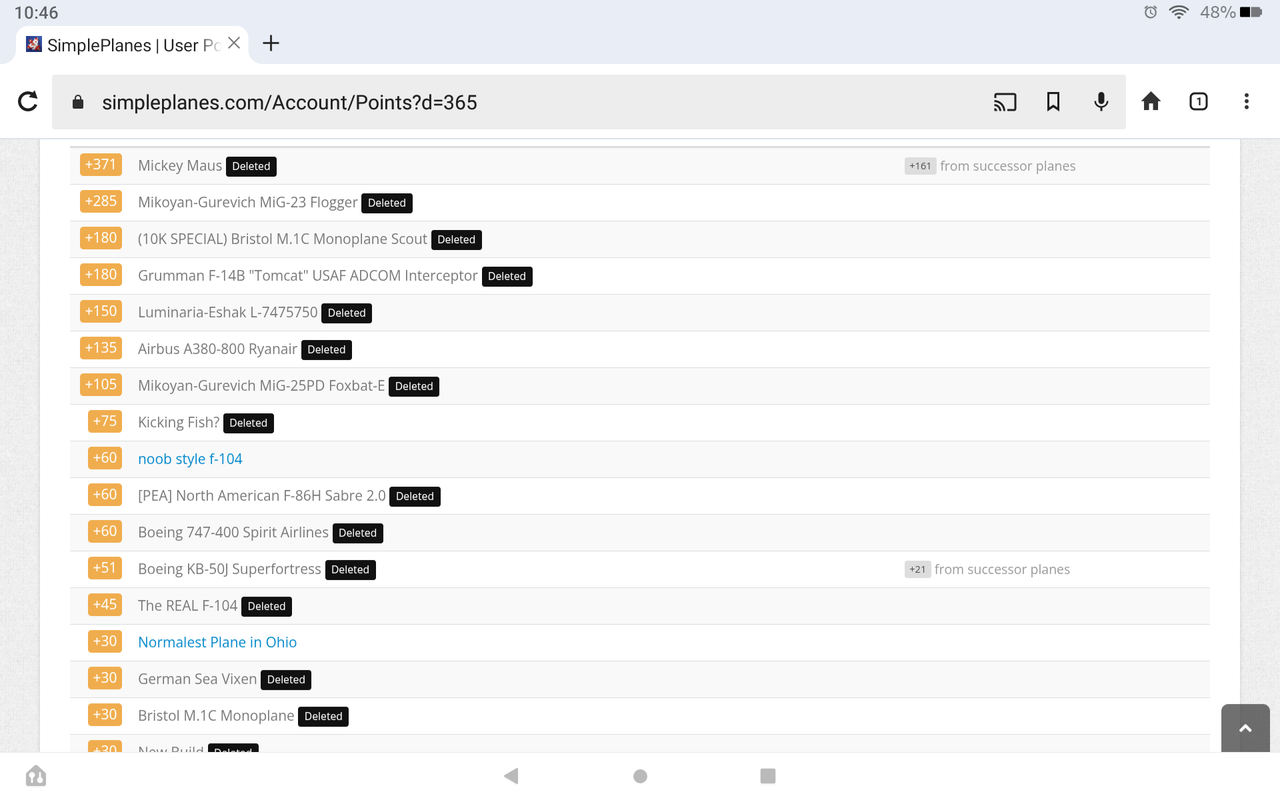Click the Bristol M.1C Monoplane +30 entry

point(216,715)
